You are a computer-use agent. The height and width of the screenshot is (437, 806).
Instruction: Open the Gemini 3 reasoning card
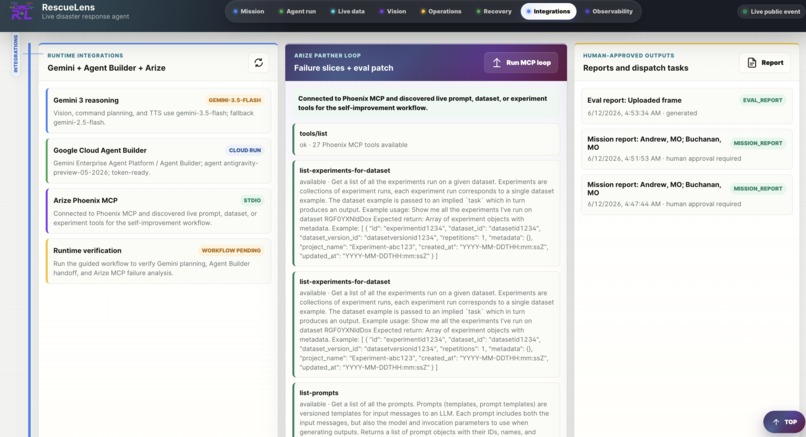pos(158,111)
